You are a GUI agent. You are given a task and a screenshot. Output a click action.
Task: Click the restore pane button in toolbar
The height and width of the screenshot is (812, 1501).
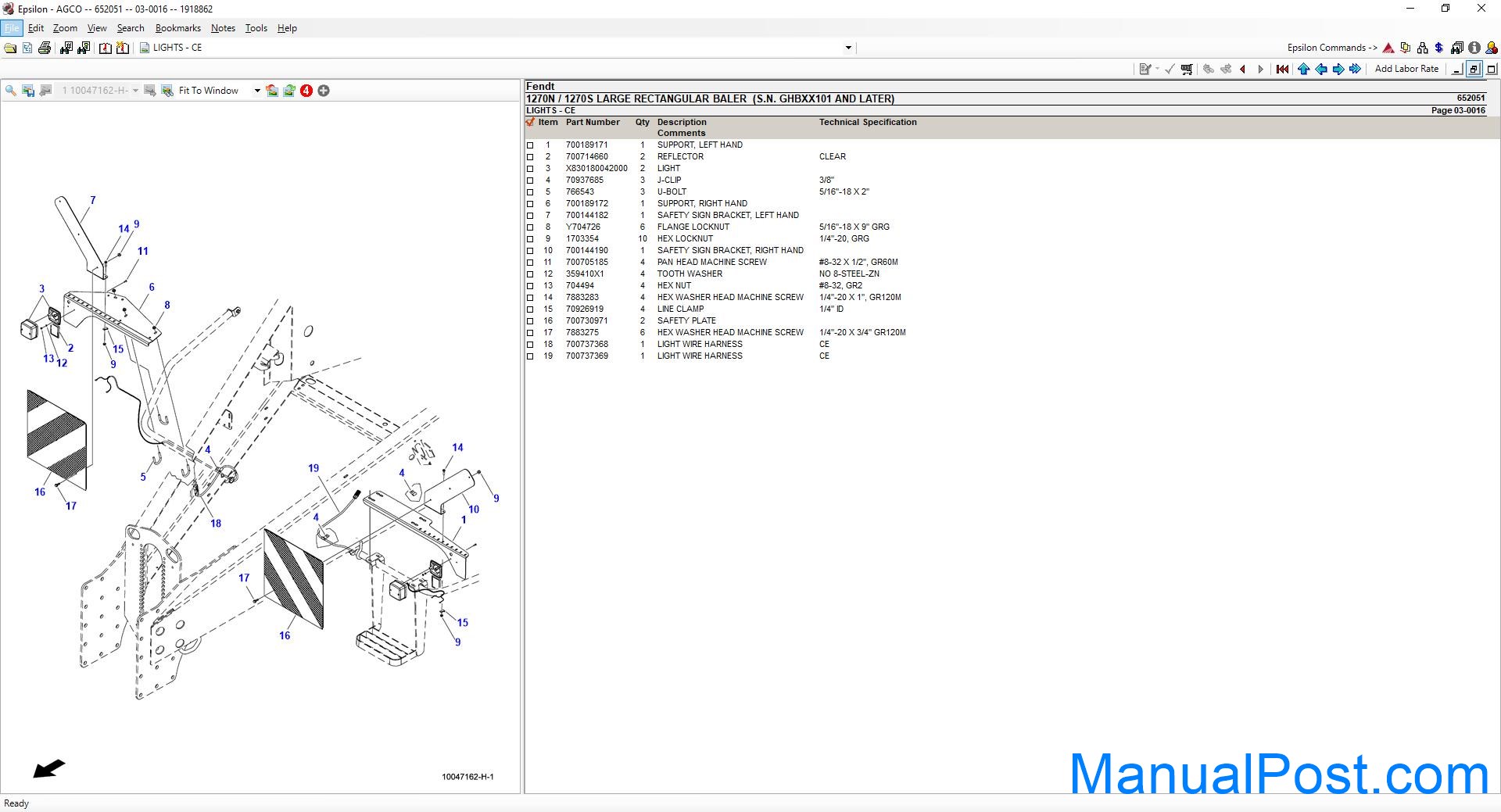1474,70
